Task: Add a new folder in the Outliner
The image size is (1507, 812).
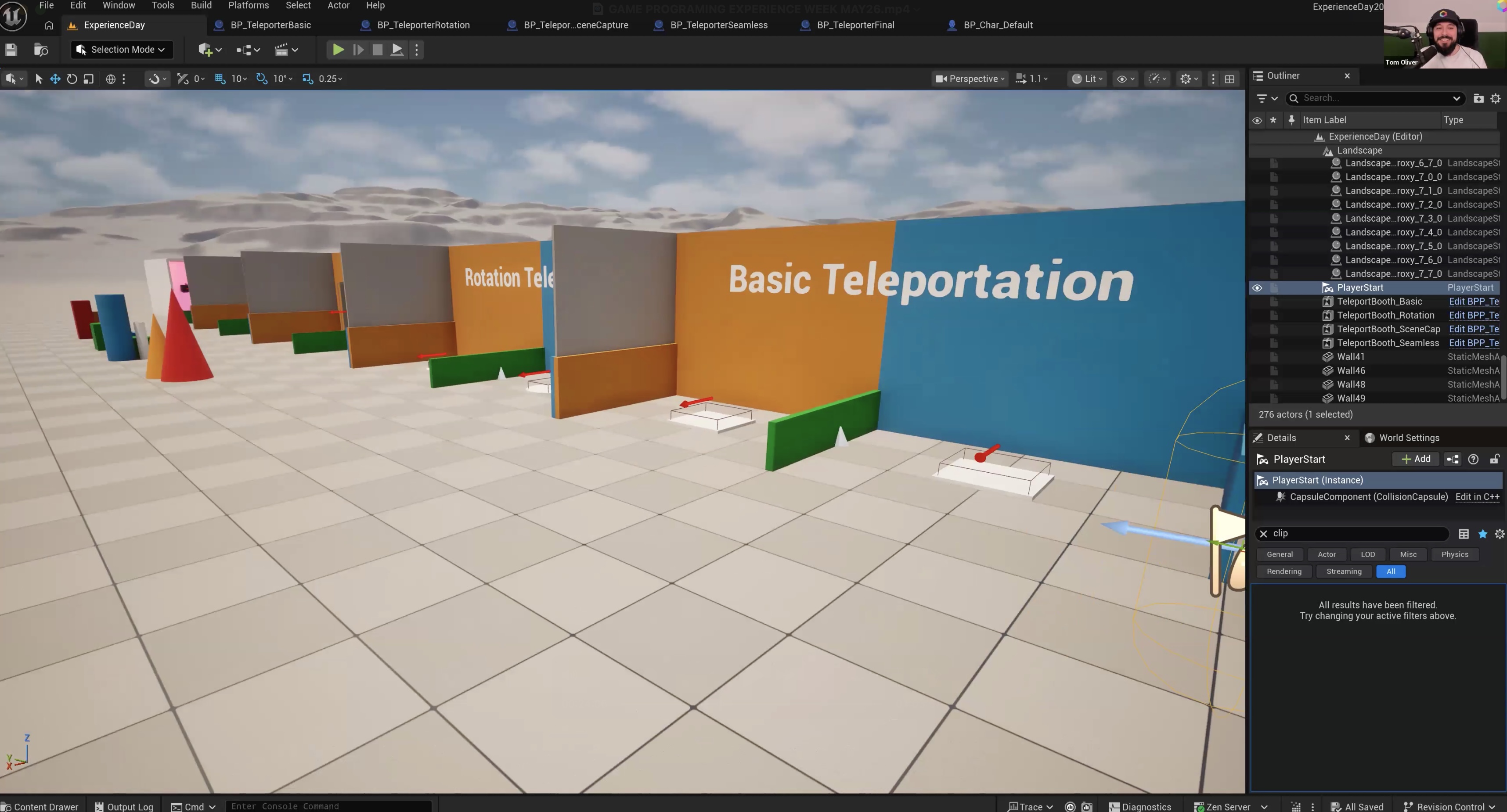Action: [x=1478, y=98]
